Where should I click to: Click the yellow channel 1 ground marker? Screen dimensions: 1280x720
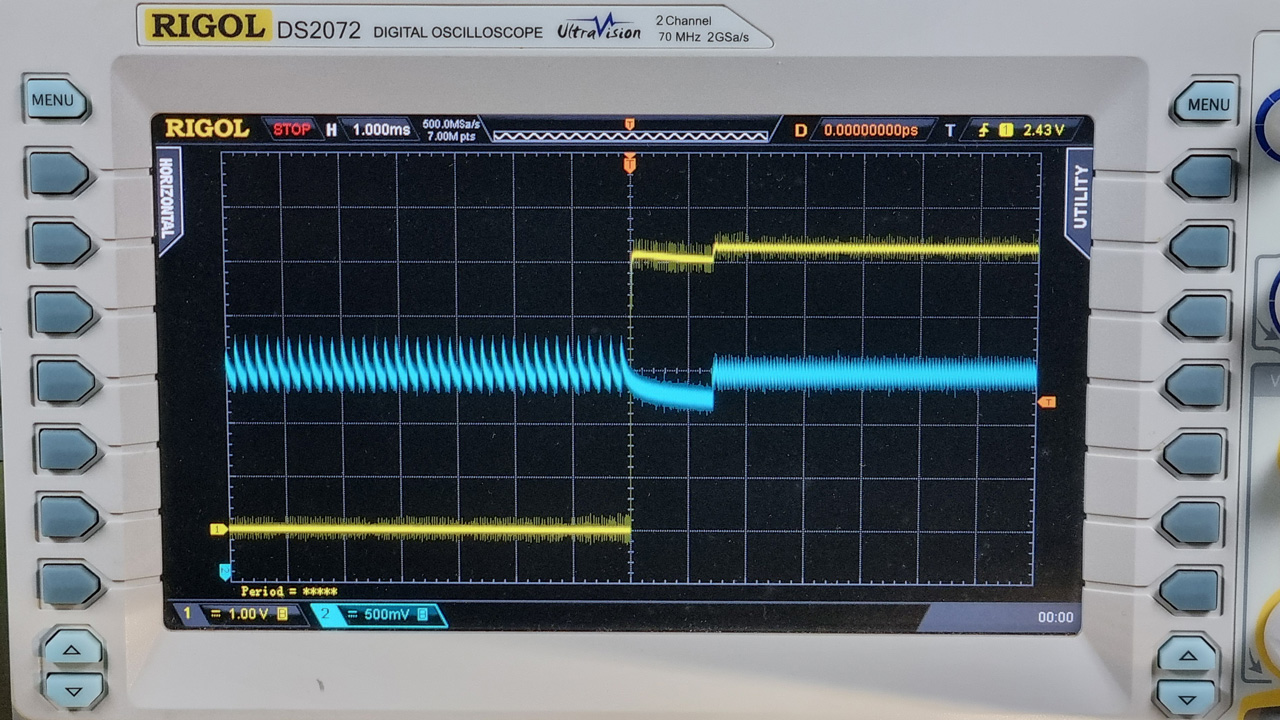click(x=217, y=529)
